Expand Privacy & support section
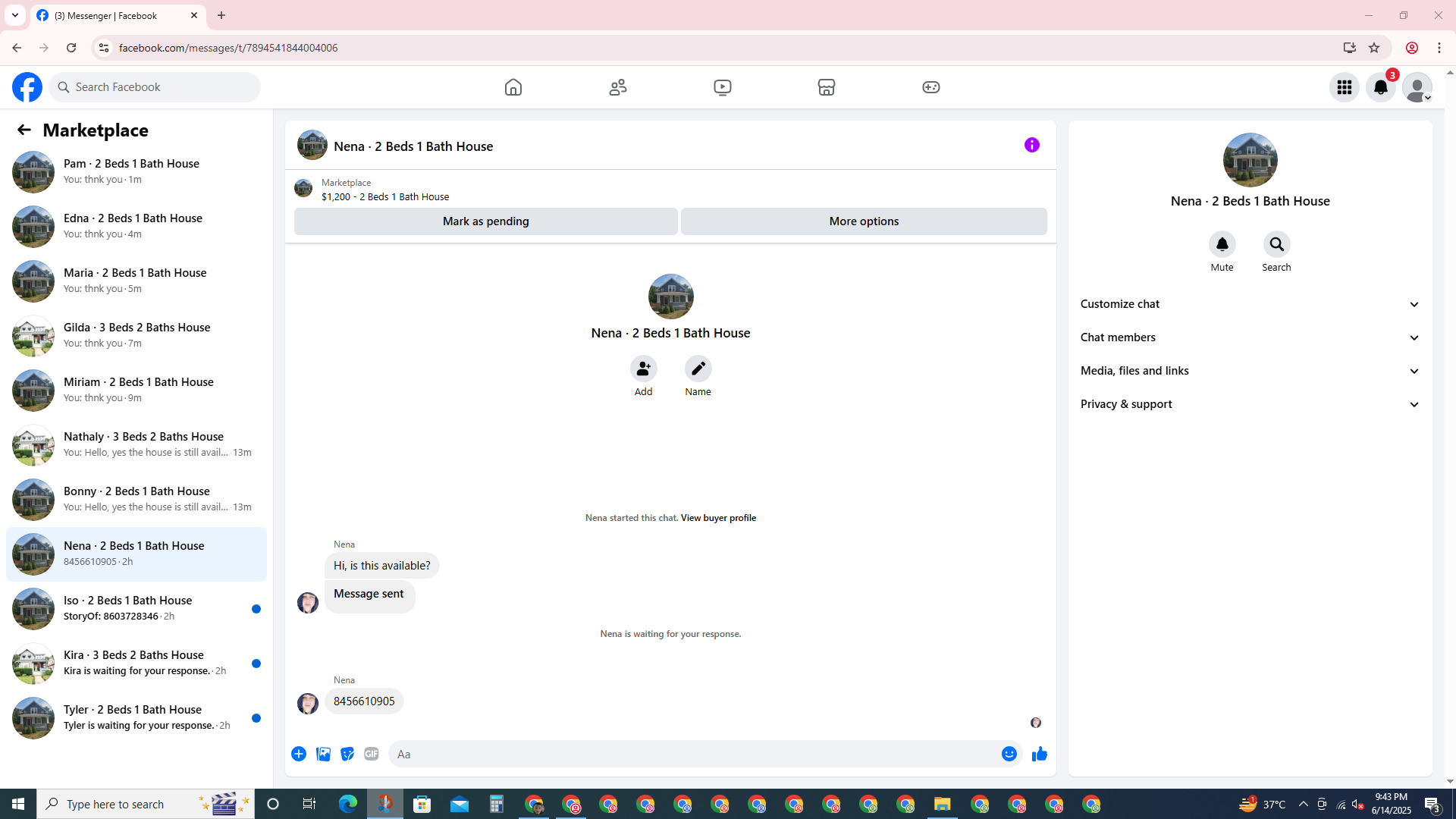Viewport: 1456px width, 819px height. point(1250,404)
